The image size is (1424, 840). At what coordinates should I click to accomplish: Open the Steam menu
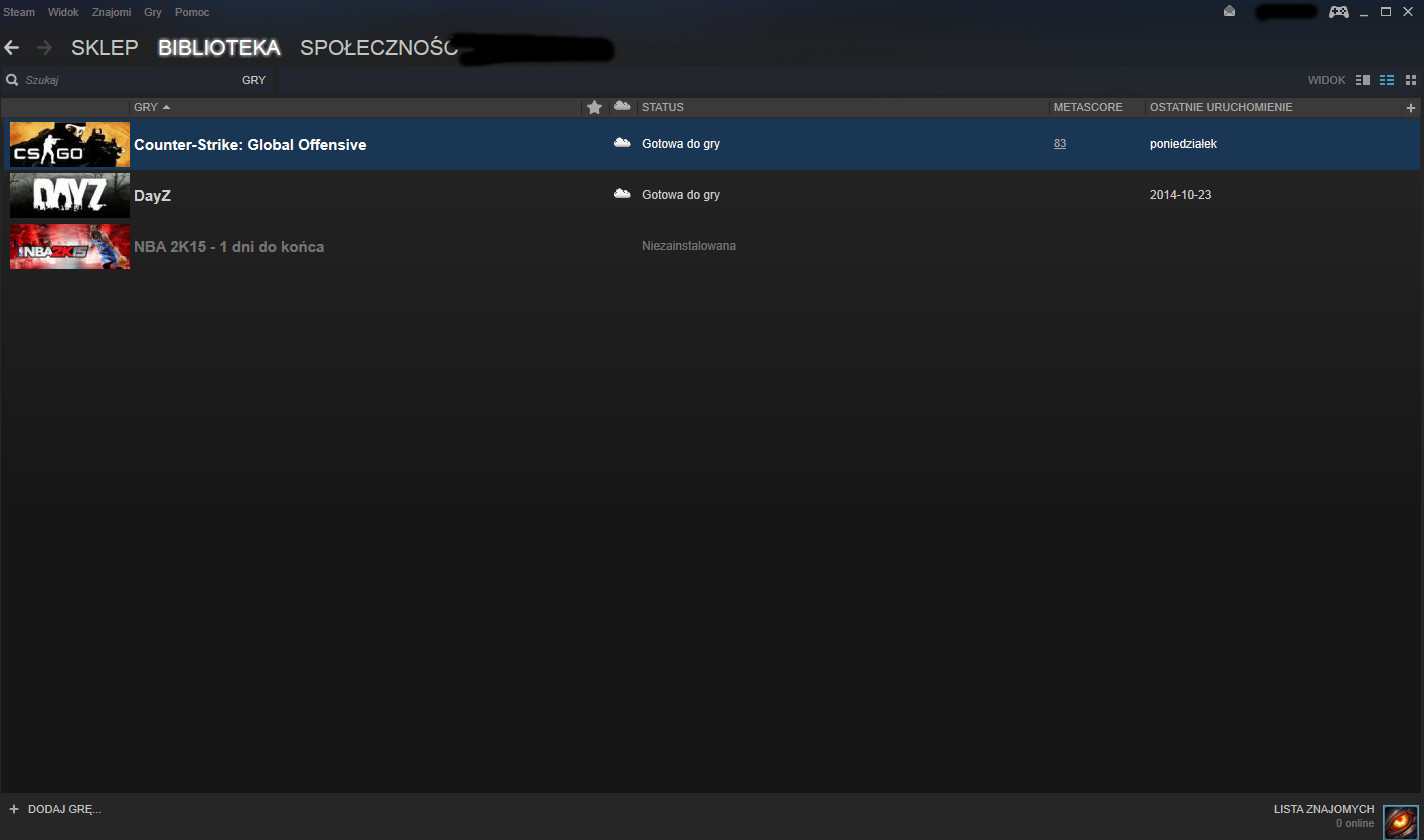pyautogui.click(x=18, y=12)
